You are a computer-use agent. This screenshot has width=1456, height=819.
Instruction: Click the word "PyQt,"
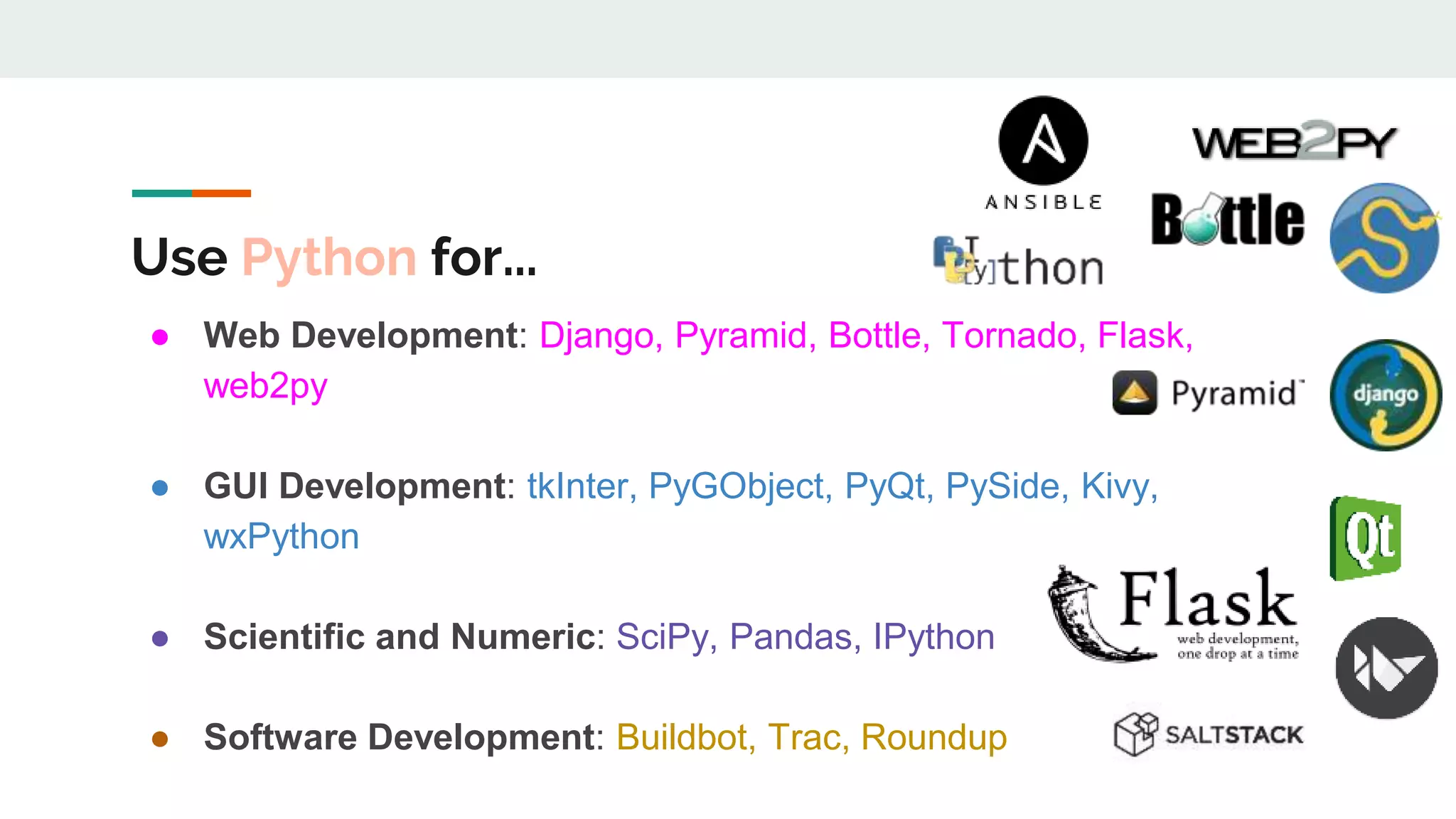click(x=889, y=488)
